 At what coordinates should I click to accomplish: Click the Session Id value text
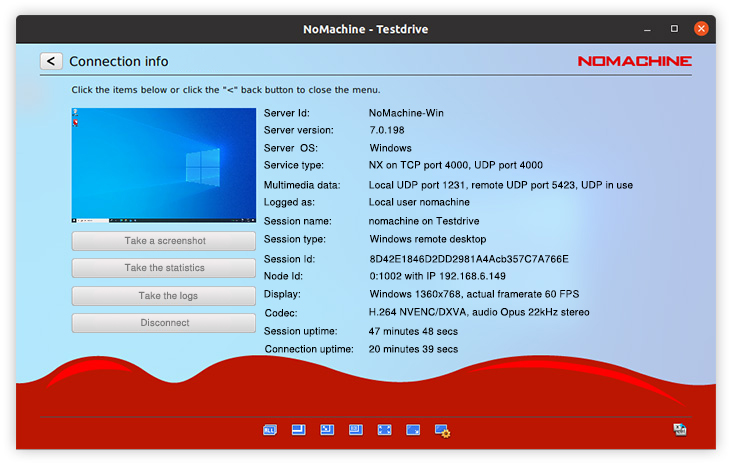pyautogui.click(x=468, y=259)
